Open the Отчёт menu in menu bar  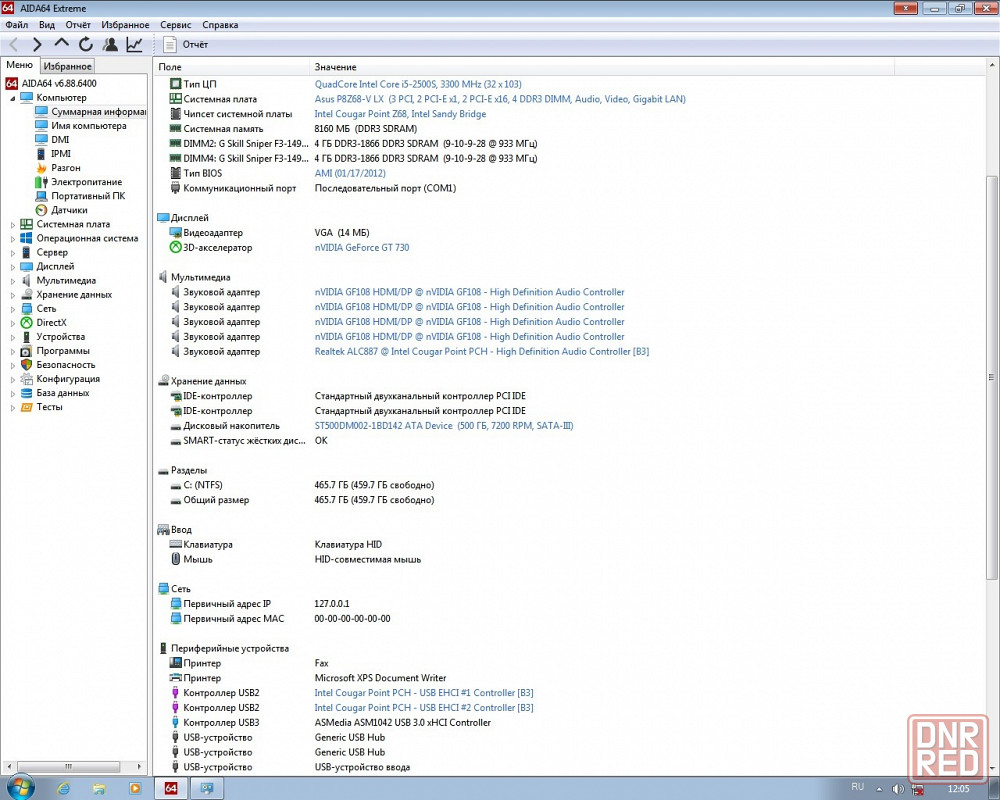[x=78, y=25]
